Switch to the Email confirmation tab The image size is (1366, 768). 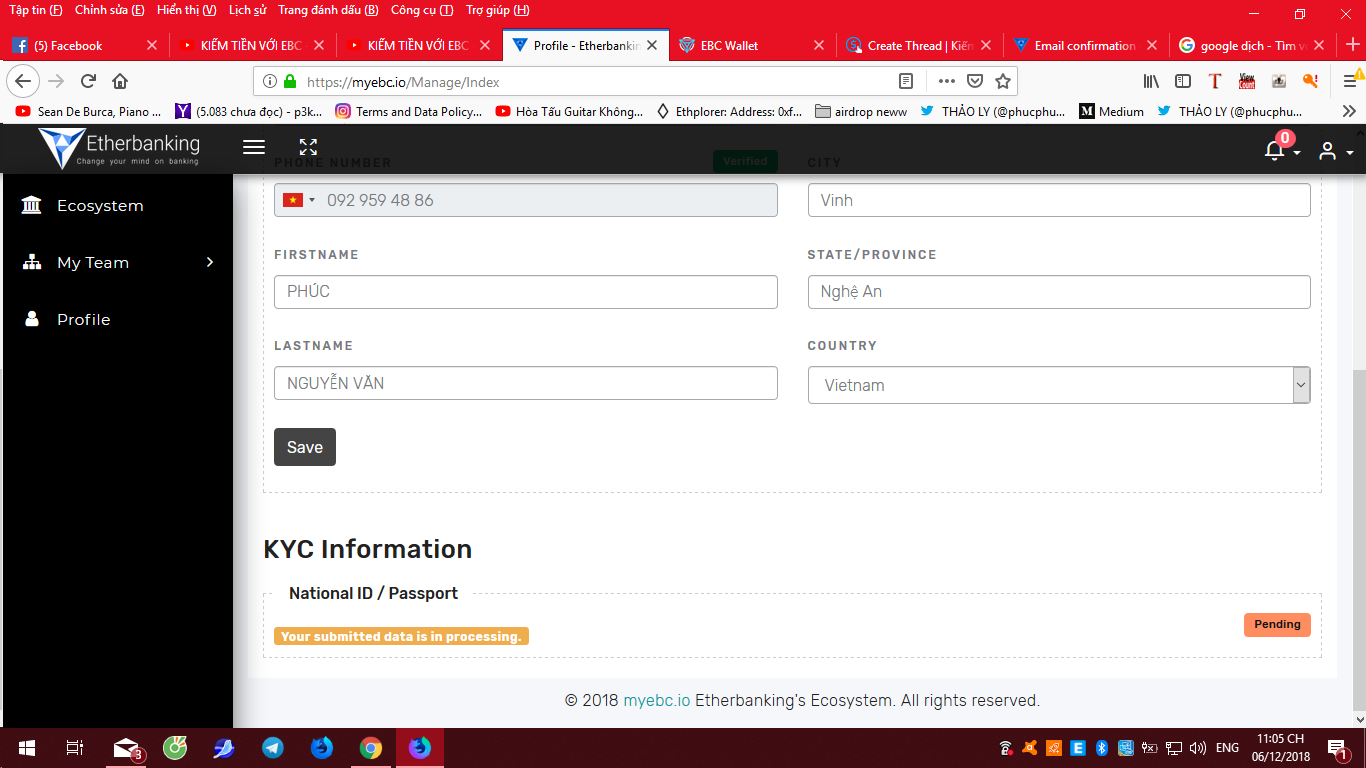pyautogui.click(x=1085, y=45)
